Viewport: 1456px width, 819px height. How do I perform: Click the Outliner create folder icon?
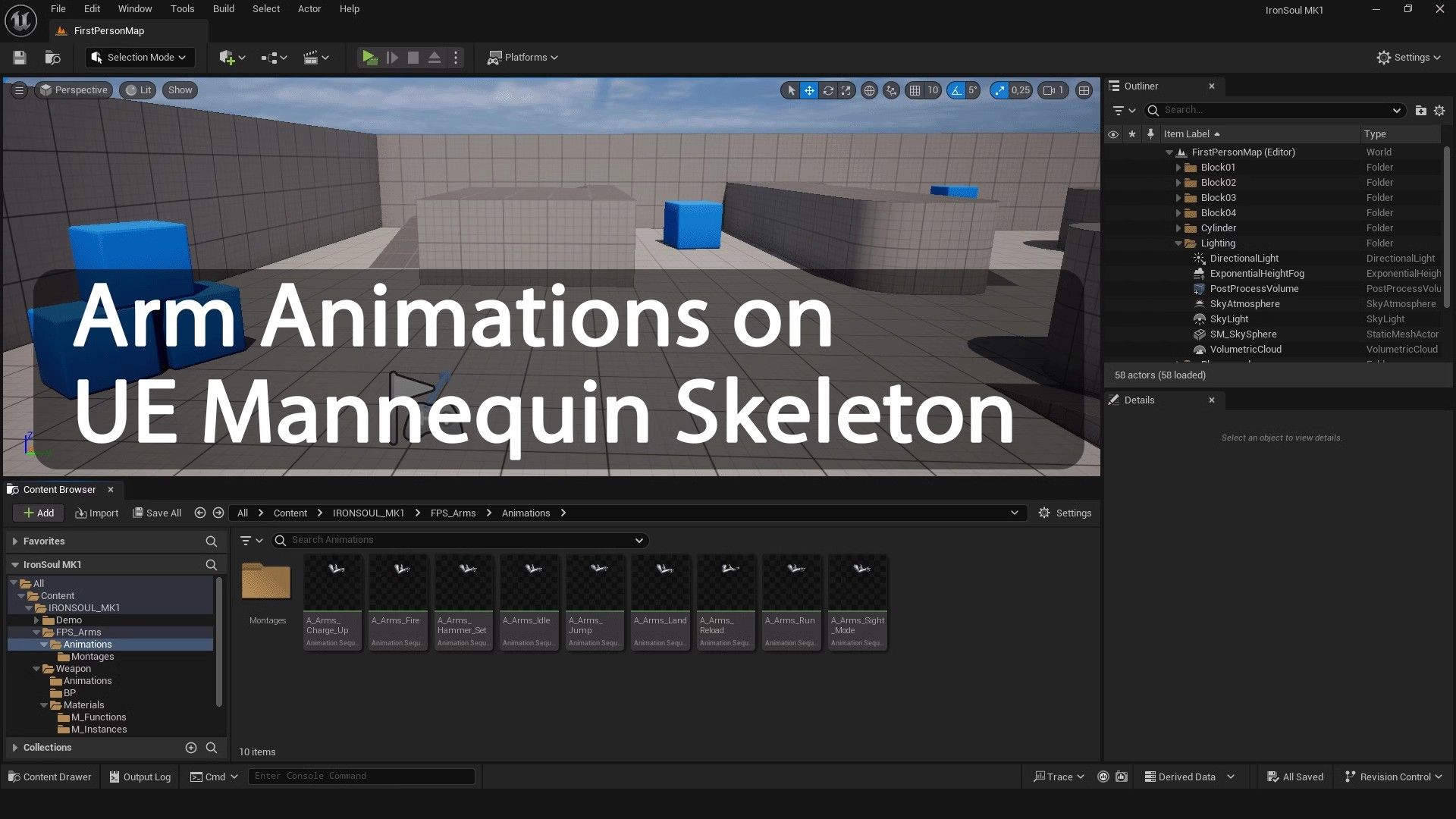tap(1420, 111)
